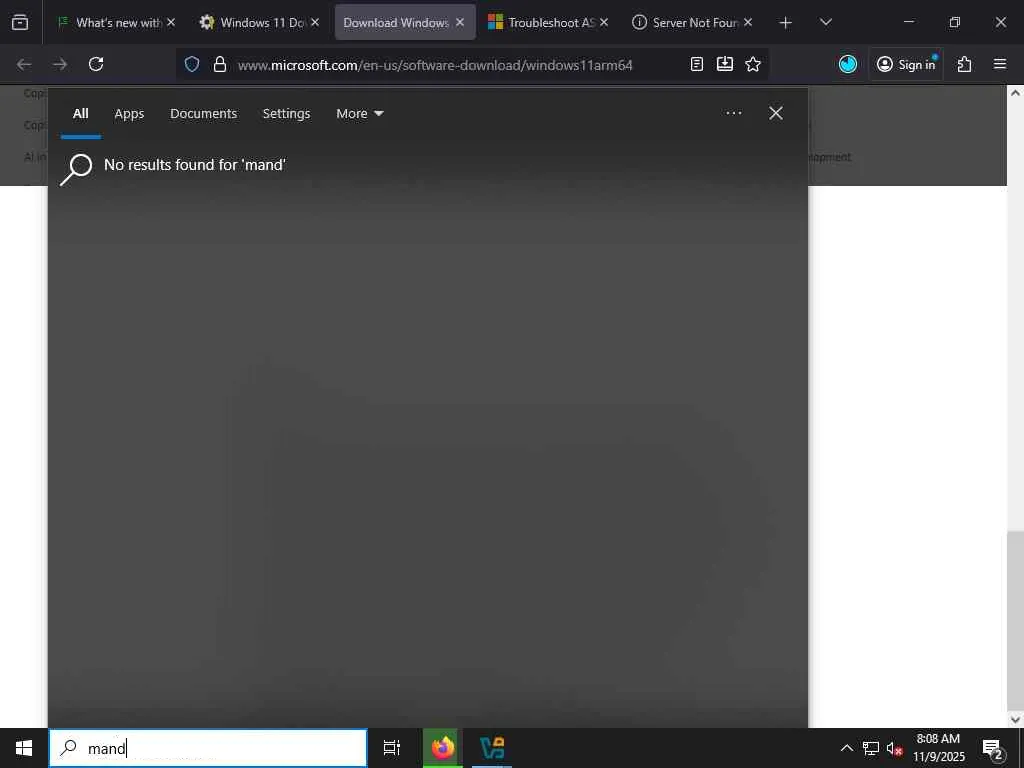Open network status tray icon
This screenshot has height=768, width=1024.
[x=871, y=748]
